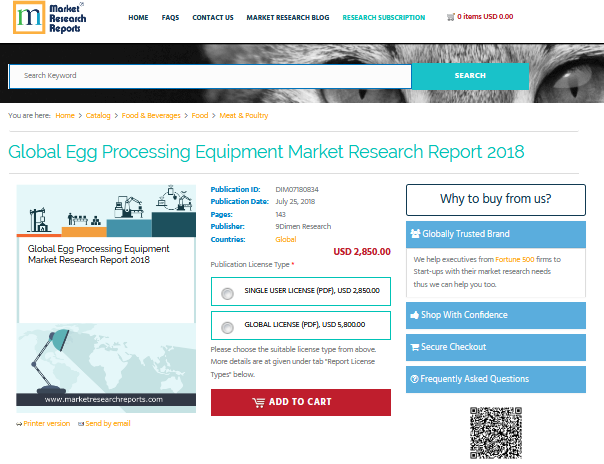The height and width of the screenshot is (464, 604).
Task: Expand Frequently Asked Questions section
Action: [x=496, y=379]
